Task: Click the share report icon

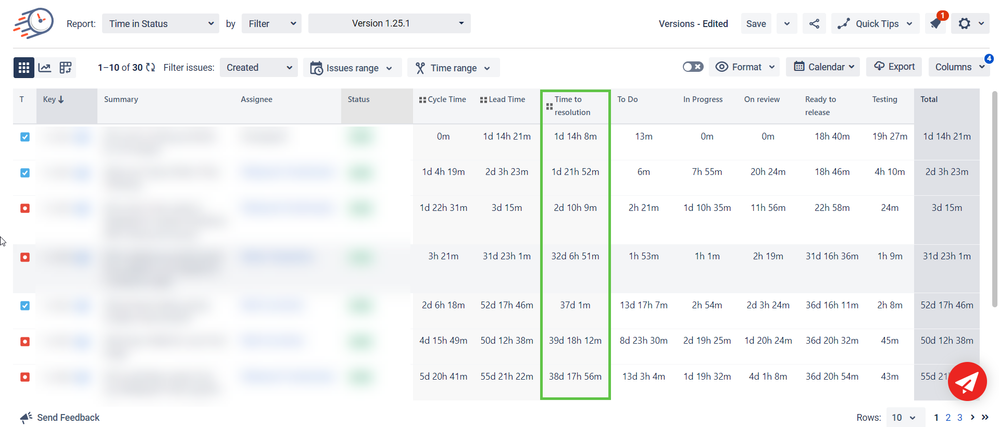Action: [x=814, y=24]
